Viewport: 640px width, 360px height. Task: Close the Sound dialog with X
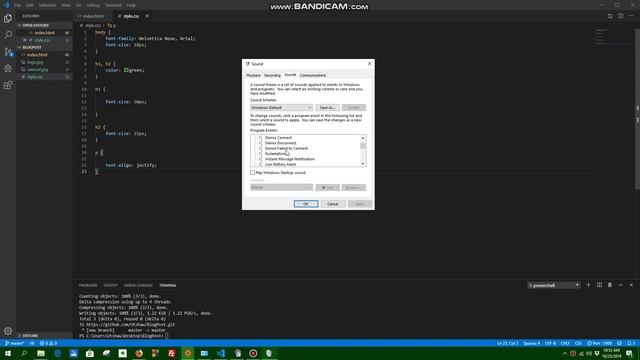click(369, 64)
